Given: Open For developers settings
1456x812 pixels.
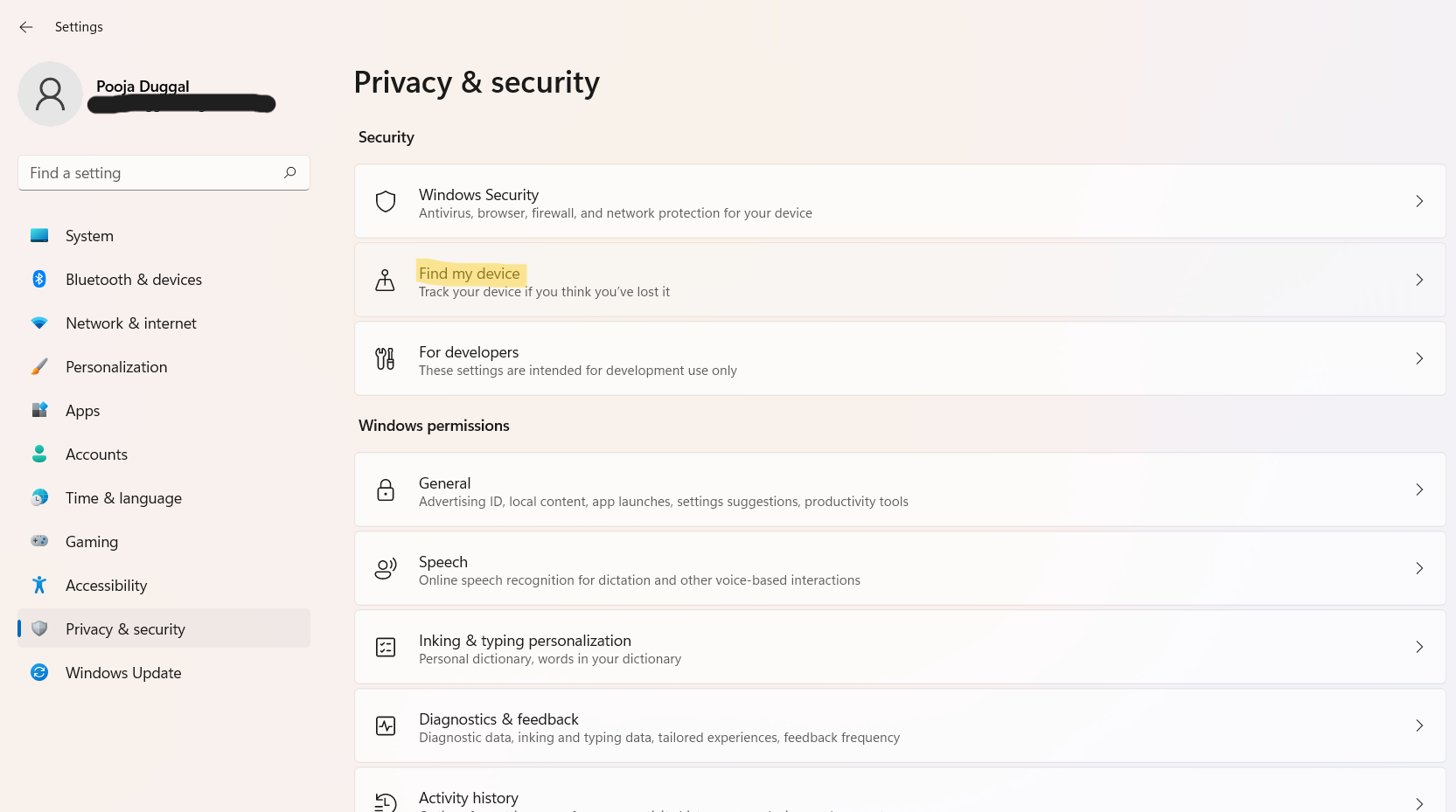Looking at the screenshot, I should 469,352.
